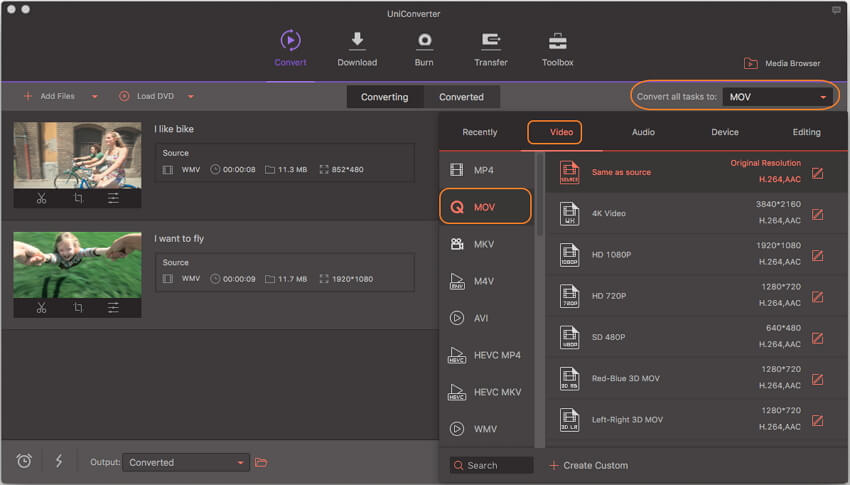The image size is (850, 485).
Task: Click Create Custom preset button
Action: click(x=589, y=465)
